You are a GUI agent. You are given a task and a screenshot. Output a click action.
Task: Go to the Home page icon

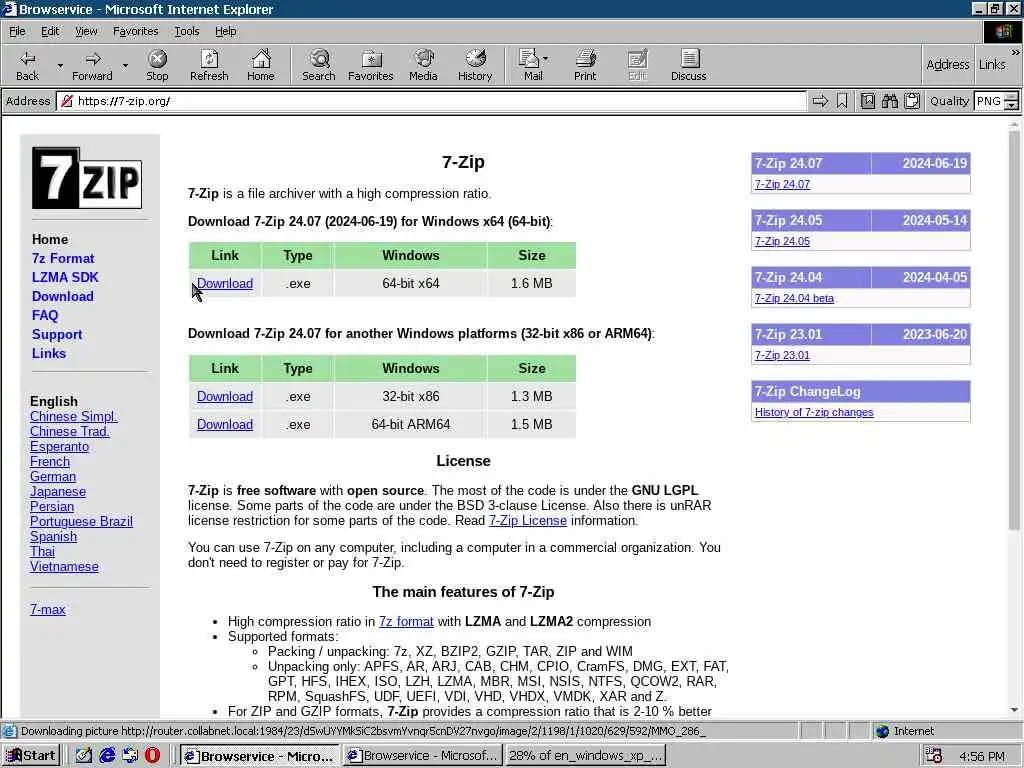point(261,65)
